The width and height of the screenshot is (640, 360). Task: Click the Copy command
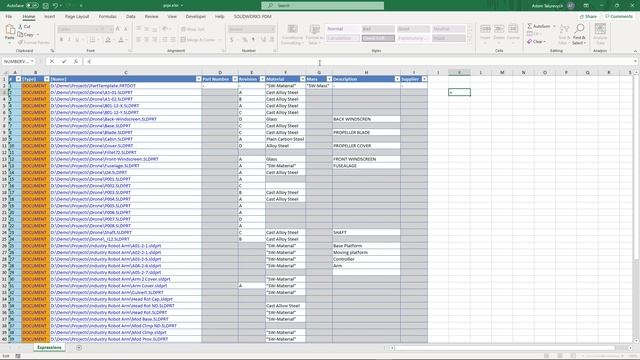[26, 35]
